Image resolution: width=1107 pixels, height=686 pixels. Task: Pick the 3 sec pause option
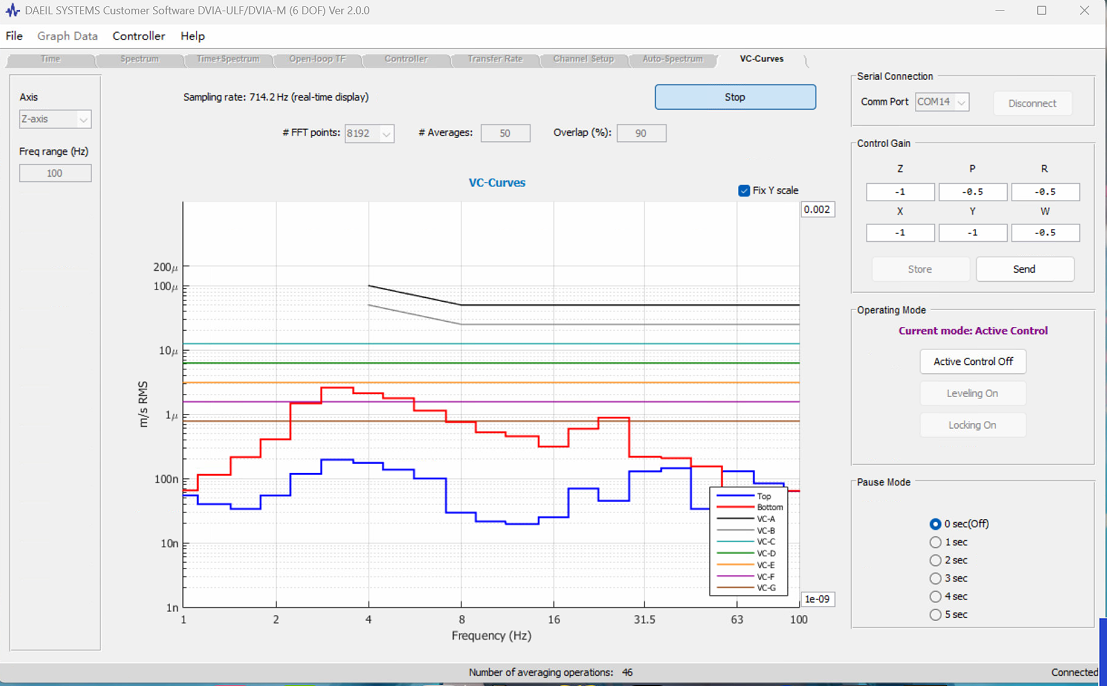tap(935, 578)
